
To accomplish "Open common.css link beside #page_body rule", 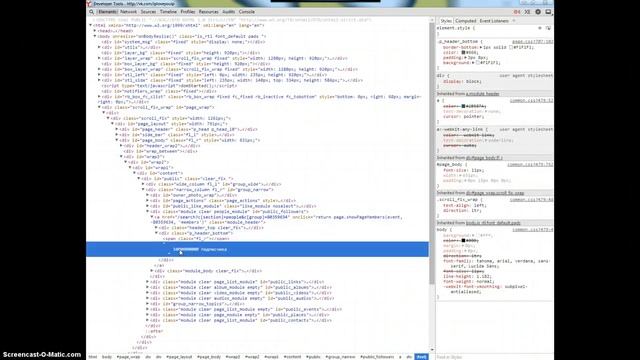I will point(530,164).
